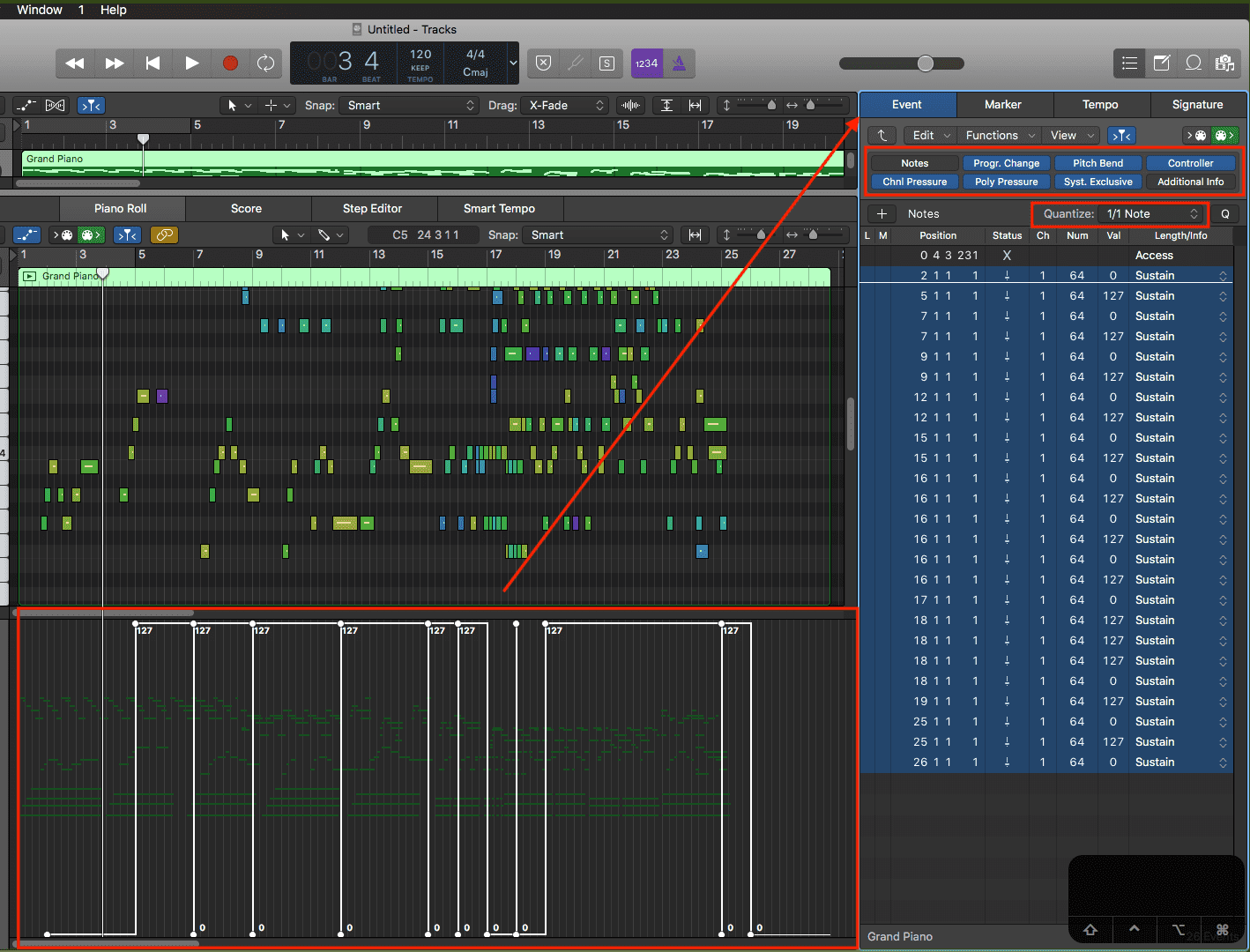Image resolution: width=1250 pixels, height=952 pixels.
Task: Toggle the Count-in 1234 button
Action: (x=646, y=63)
